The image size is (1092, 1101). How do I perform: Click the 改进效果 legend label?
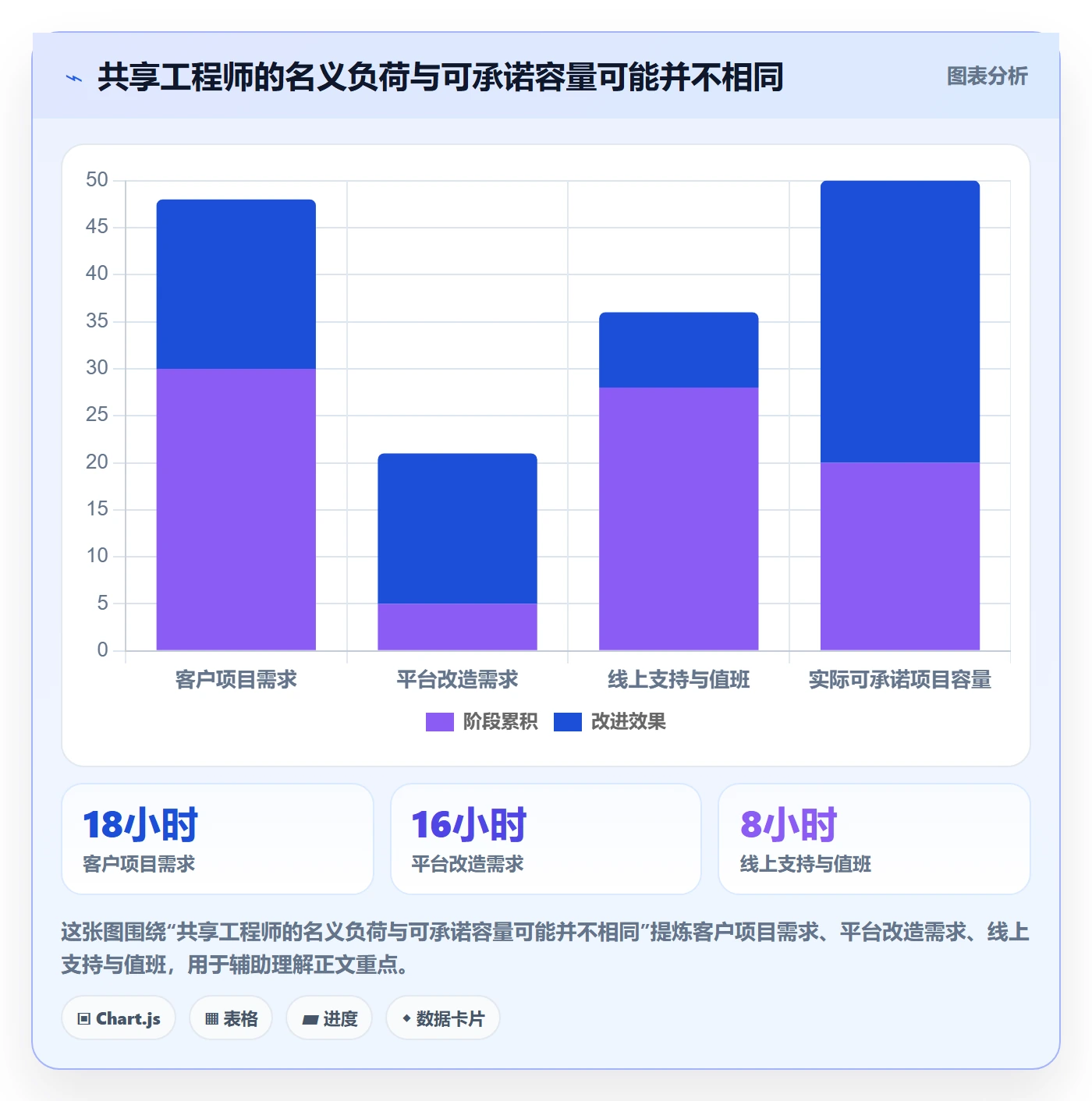(628, 722)
